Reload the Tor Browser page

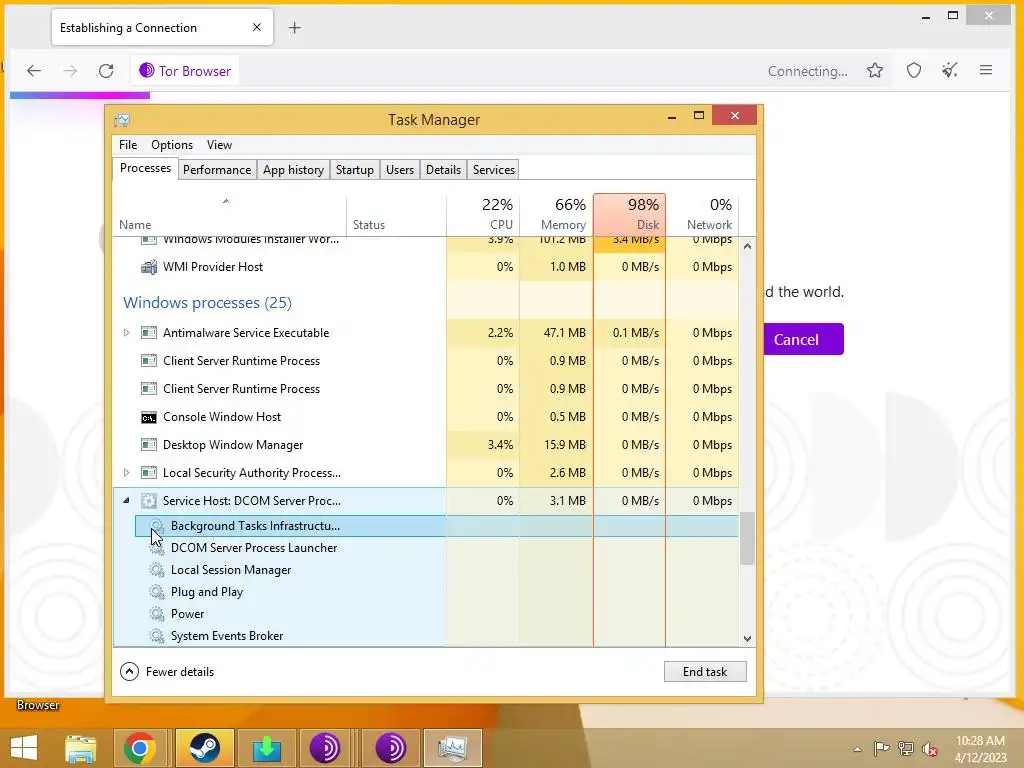pyautogui.click(x=106, y=71)
